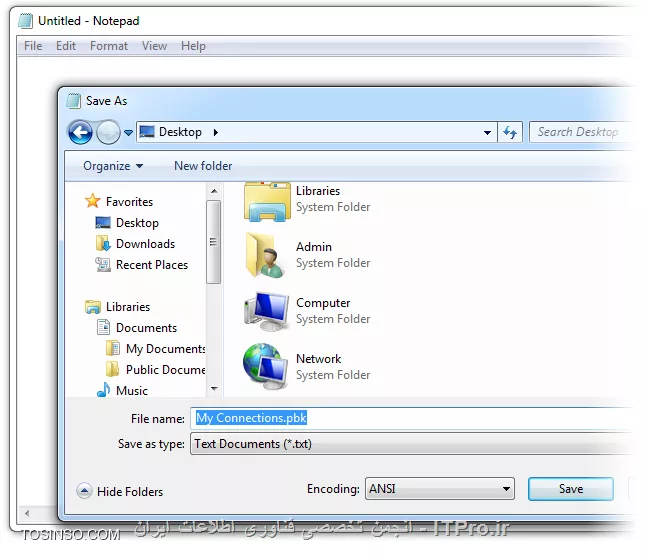645x556 pixels.
Task: Click the refresh button beside address bar
Action: (510, 132)
